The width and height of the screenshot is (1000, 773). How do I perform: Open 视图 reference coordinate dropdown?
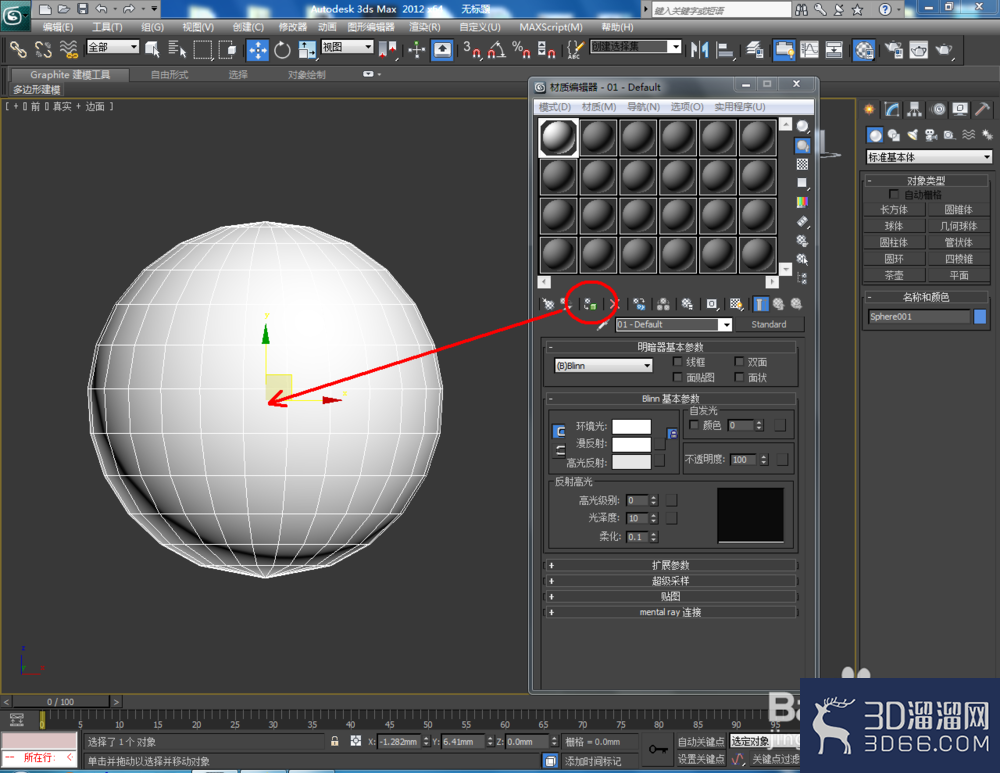347,47
